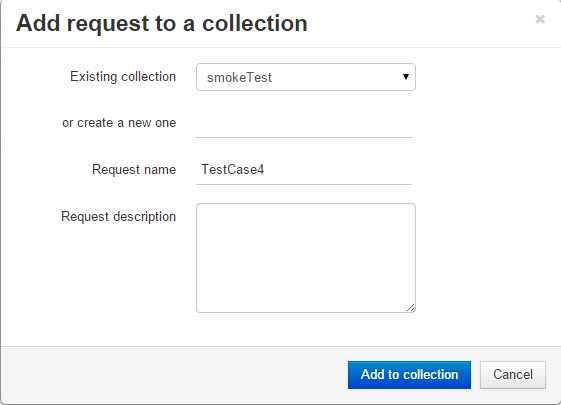The height and width of the screenshot is (405, 561).
Task: Click the TestCase4 text in the name field
Action: coord(233,169)
